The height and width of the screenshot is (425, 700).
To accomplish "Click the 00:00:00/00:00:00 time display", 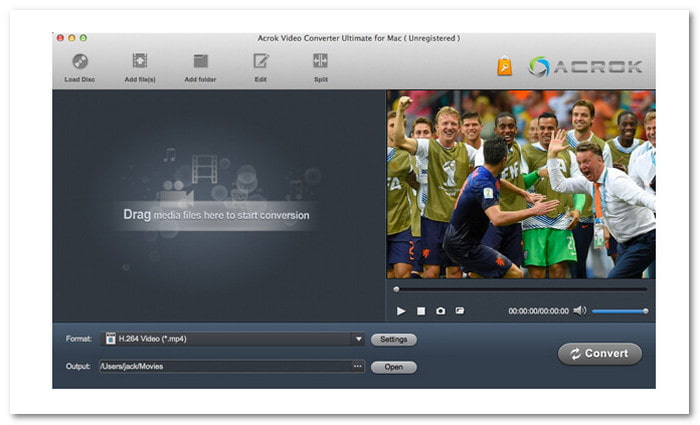I will pyautogui.click(x=538, y=311).
